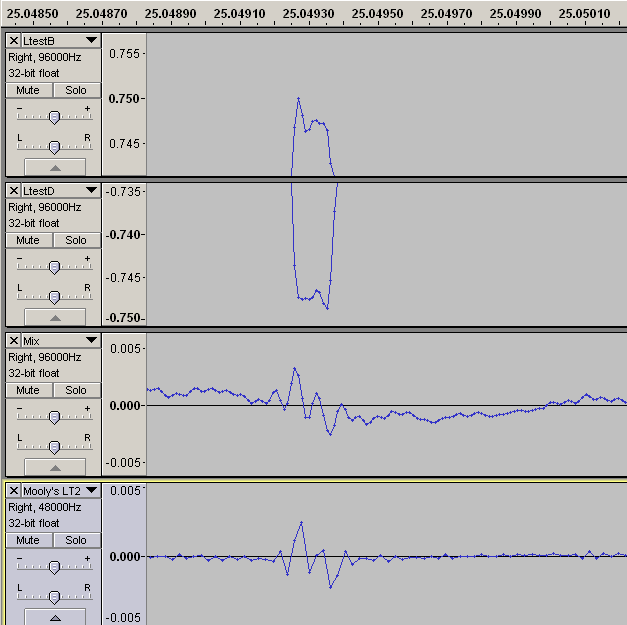The image size is (627, 625).
Task: Mute the LtestB track
Action: [29, 90]
